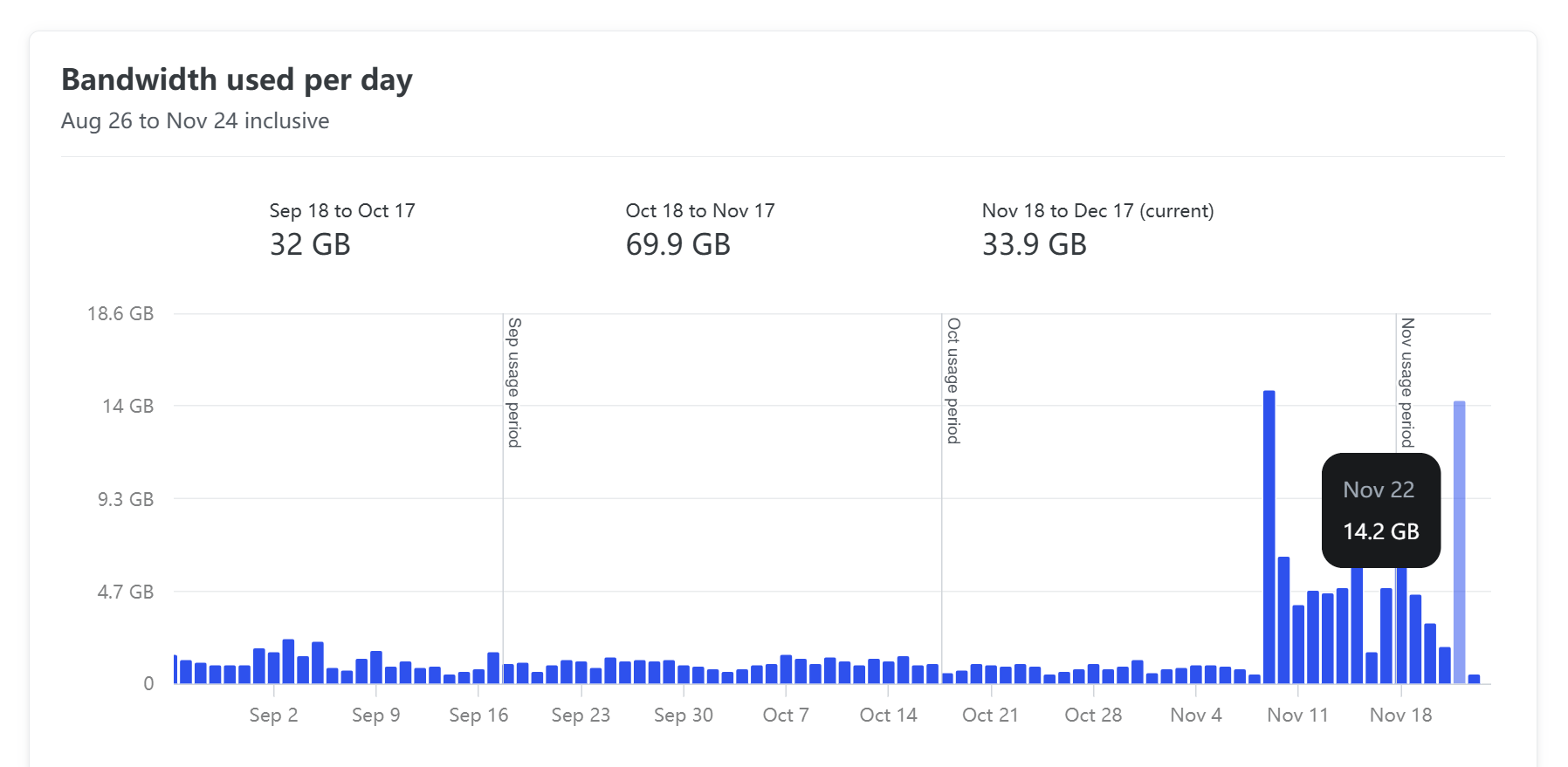Image resolution: width=1568 pixels, height=767 pixels.
Task: Click the 14 GB axis label
Action: [127, 406]
